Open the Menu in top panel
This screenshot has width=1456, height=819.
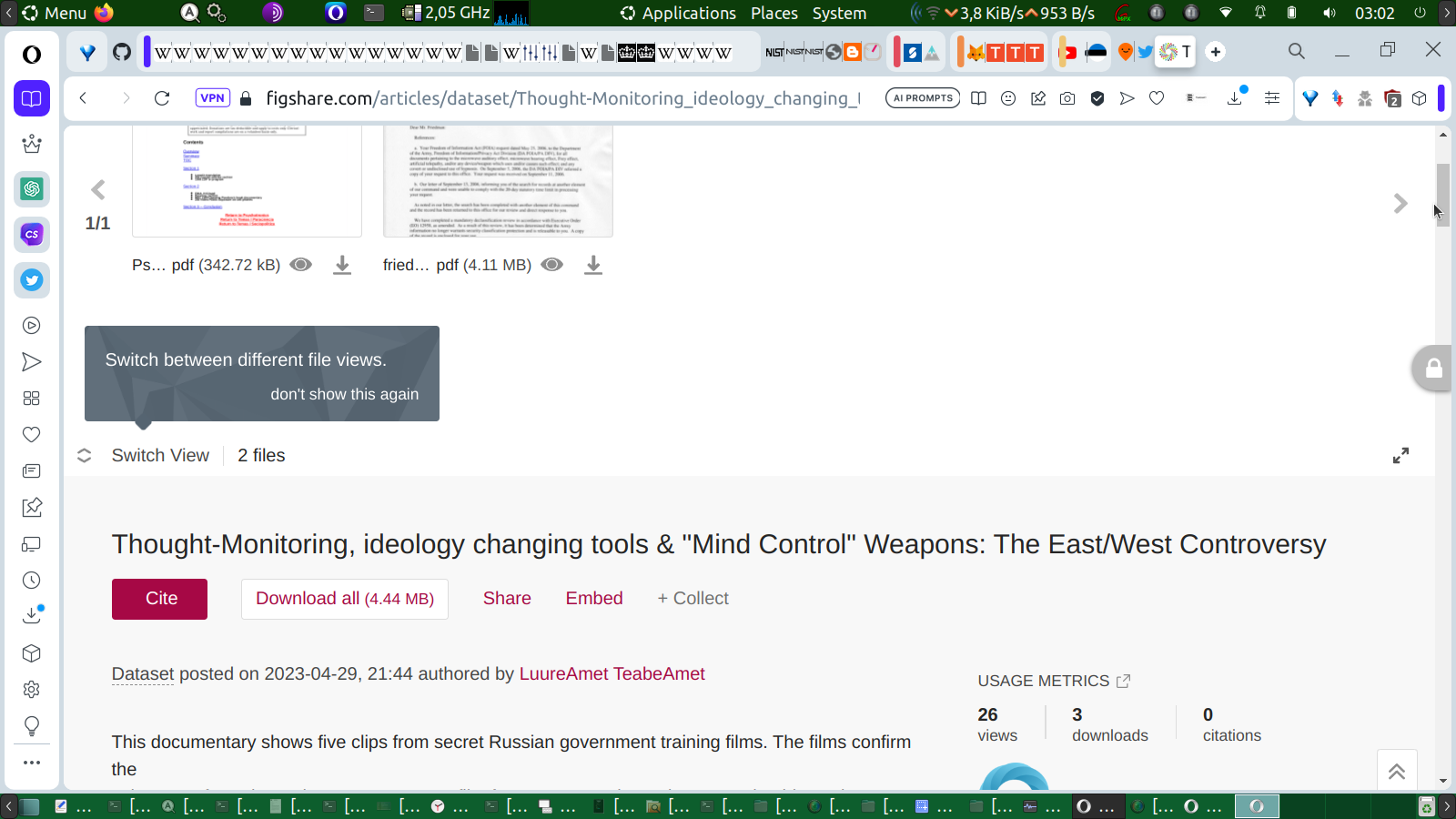click(55, 13)
